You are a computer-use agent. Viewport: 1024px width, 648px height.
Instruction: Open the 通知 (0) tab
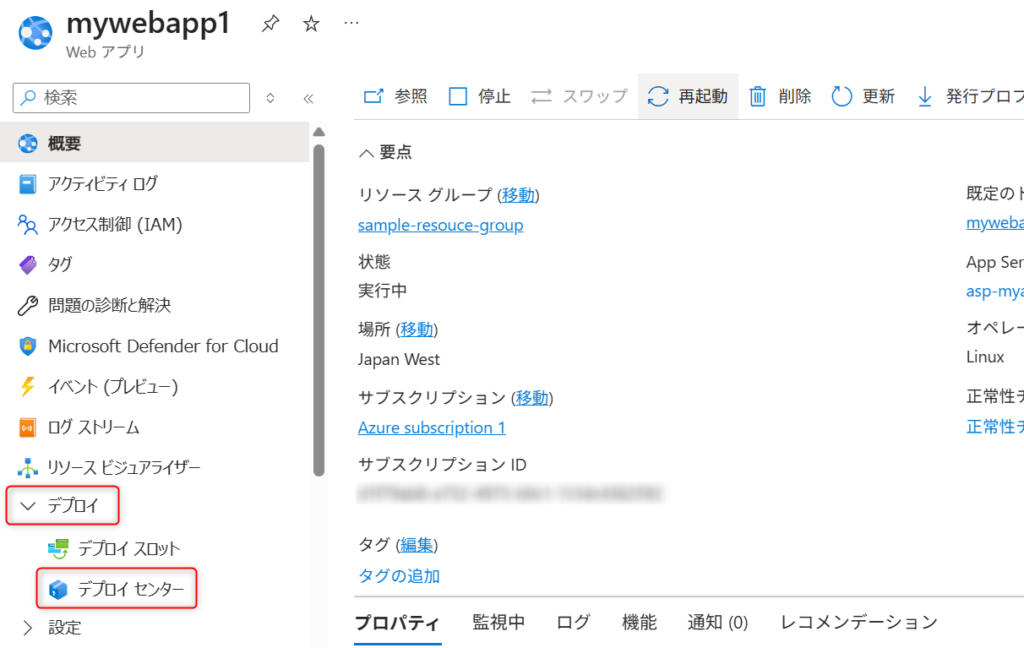pyautogui.click(x=718, y=623)
